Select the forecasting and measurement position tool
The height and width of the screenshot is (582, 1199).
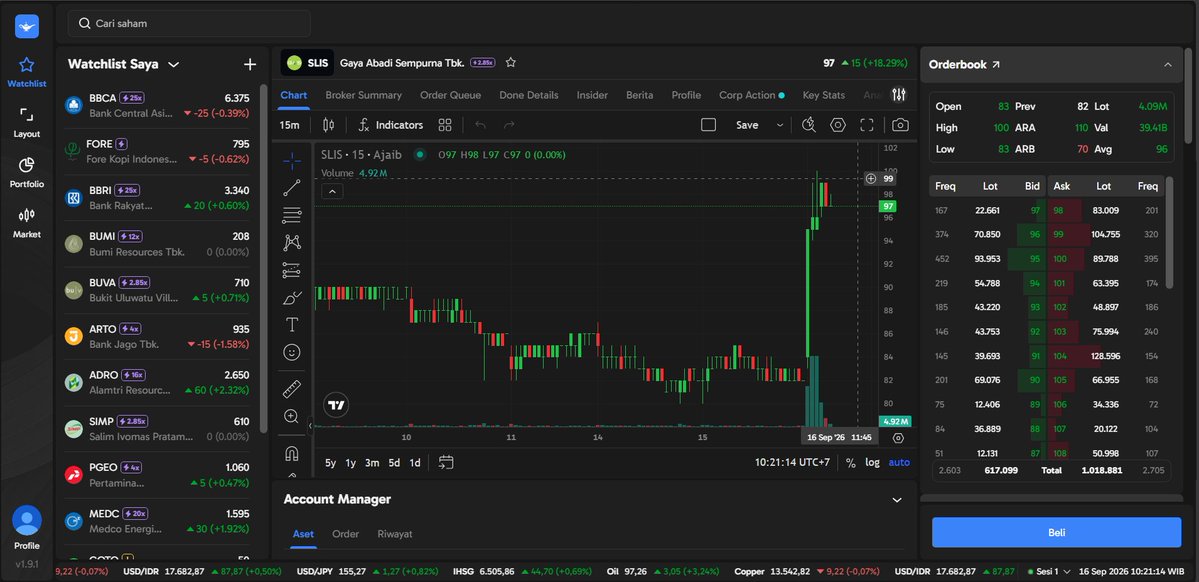click(291, 270)
